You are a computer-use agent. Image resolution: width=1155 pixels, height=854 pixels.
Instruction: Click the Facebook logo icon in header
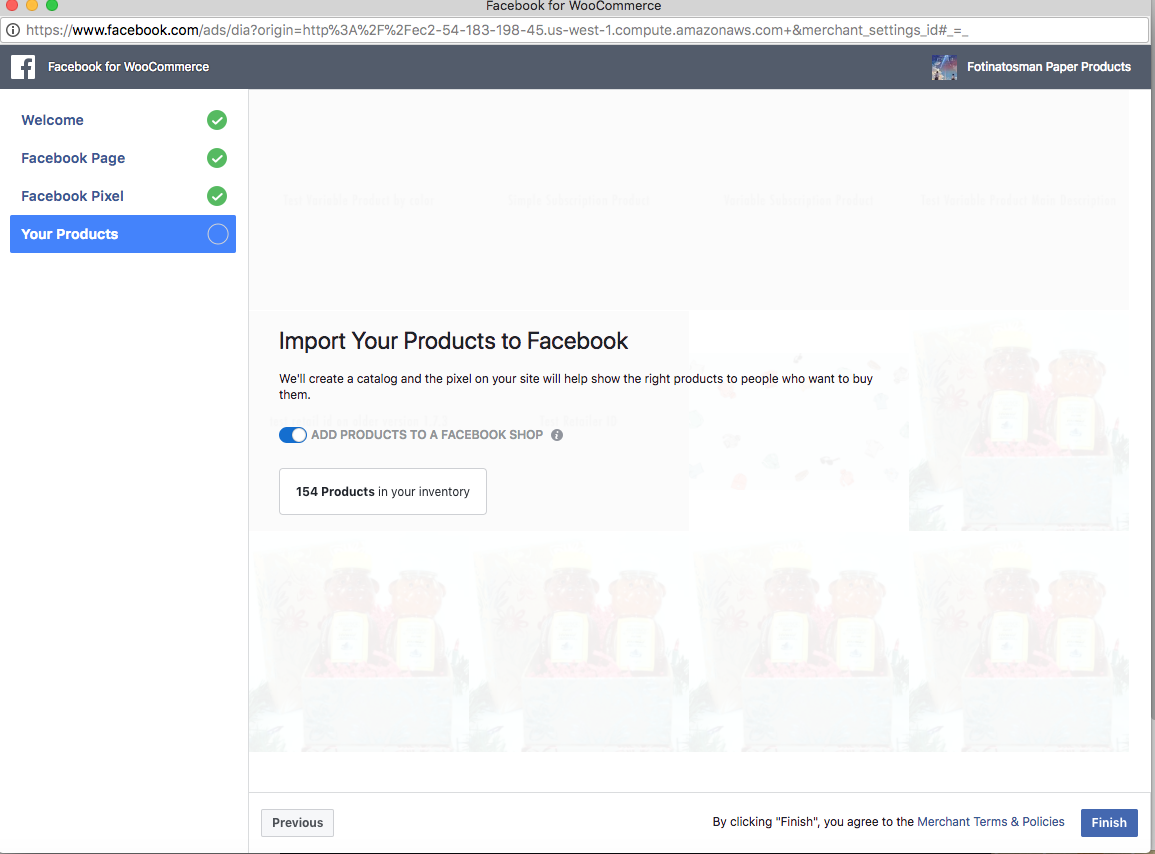click(23, 67)
